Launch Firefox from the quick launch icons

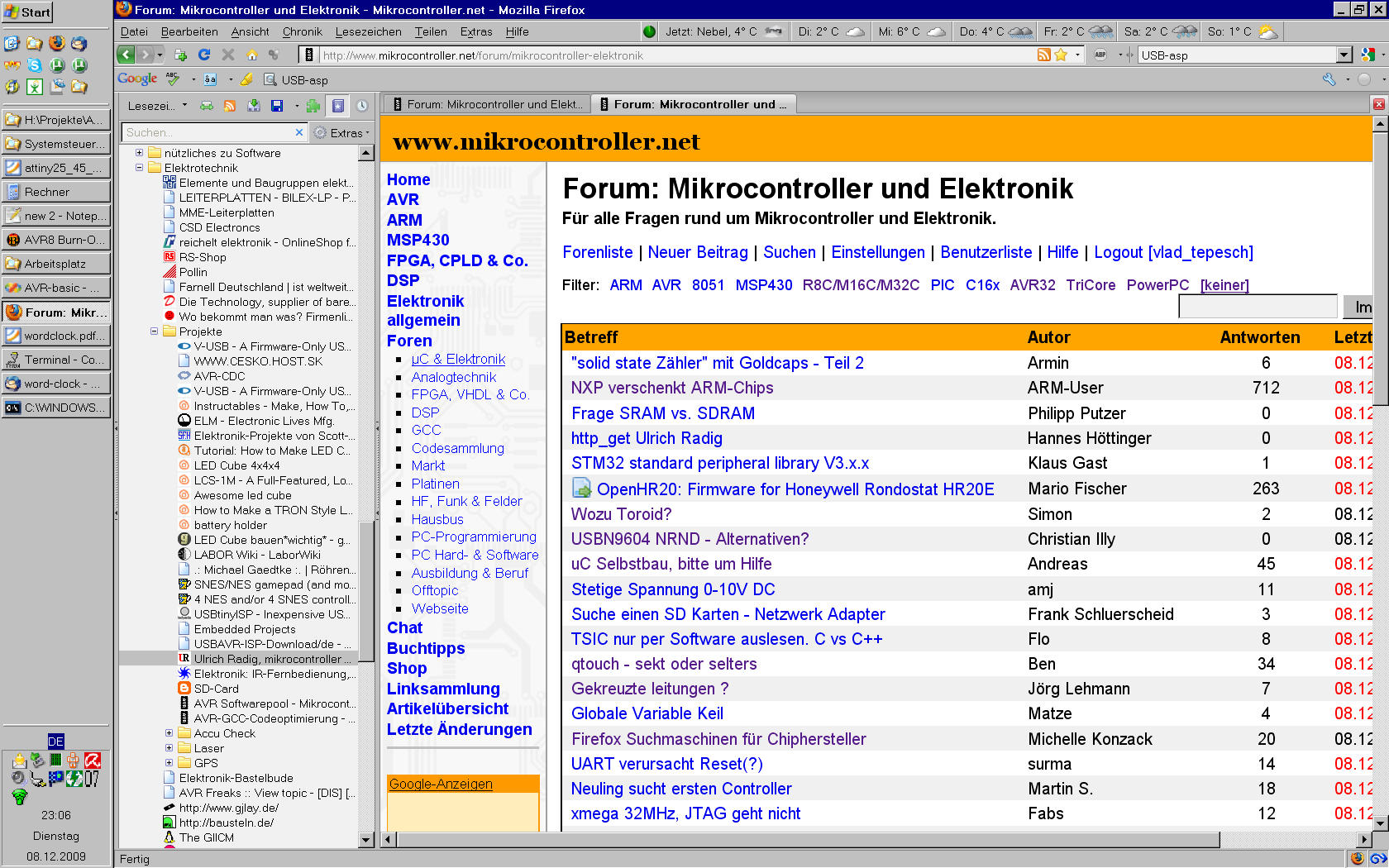coord(56,43)
